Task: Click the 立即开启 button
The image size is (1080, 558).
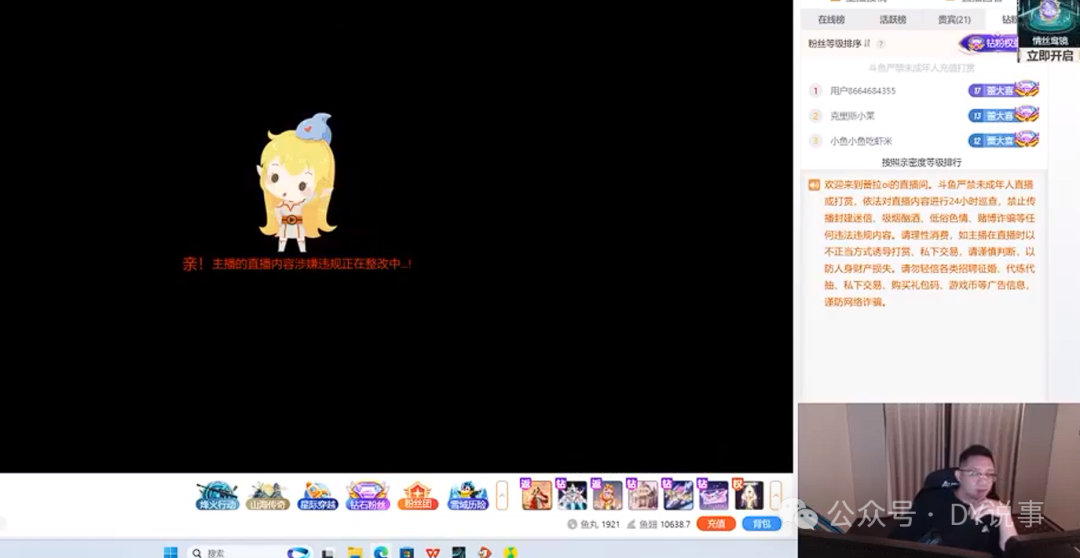Action: (x=1049, y=56)
